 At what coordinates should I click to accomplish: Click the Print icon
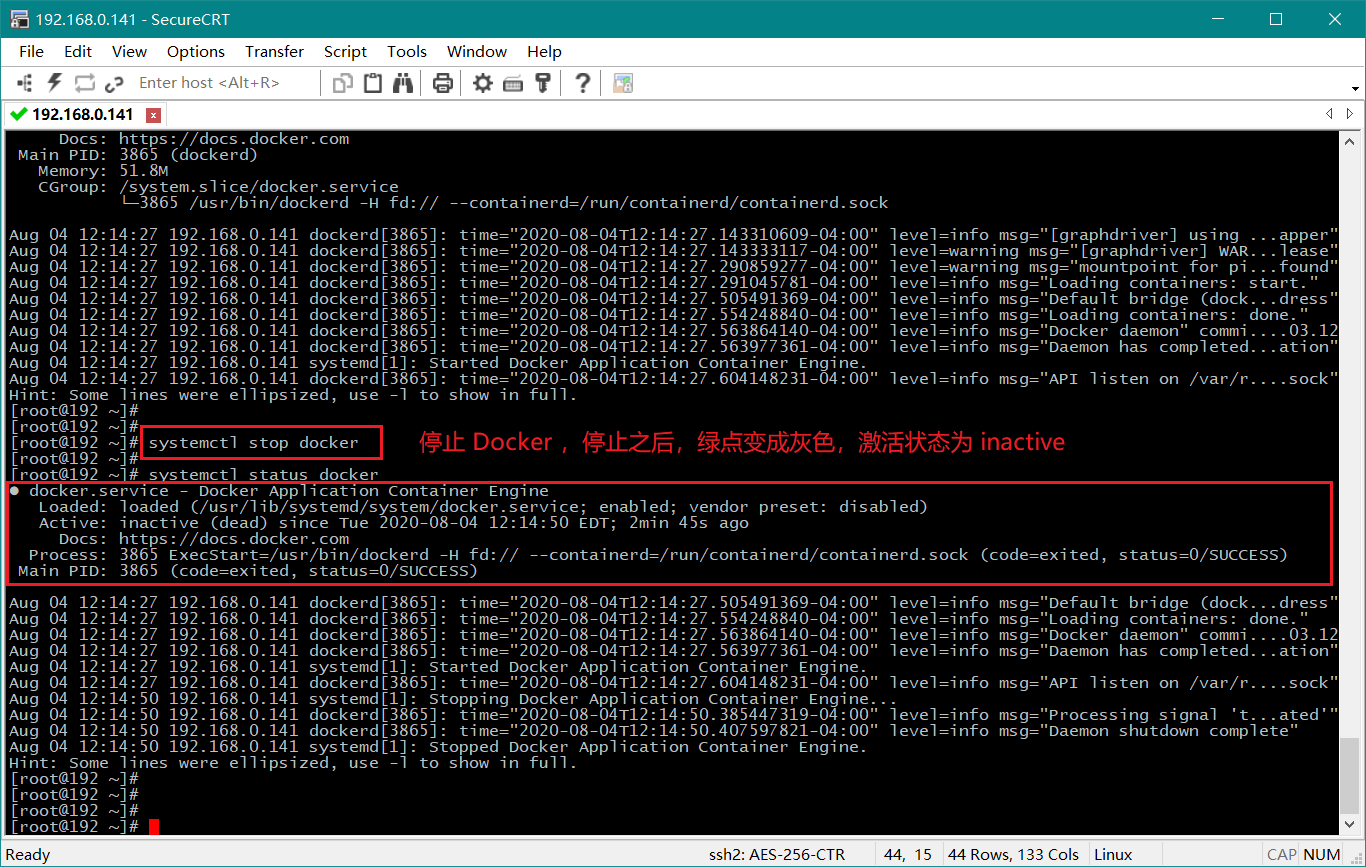(x=443, y=83)
